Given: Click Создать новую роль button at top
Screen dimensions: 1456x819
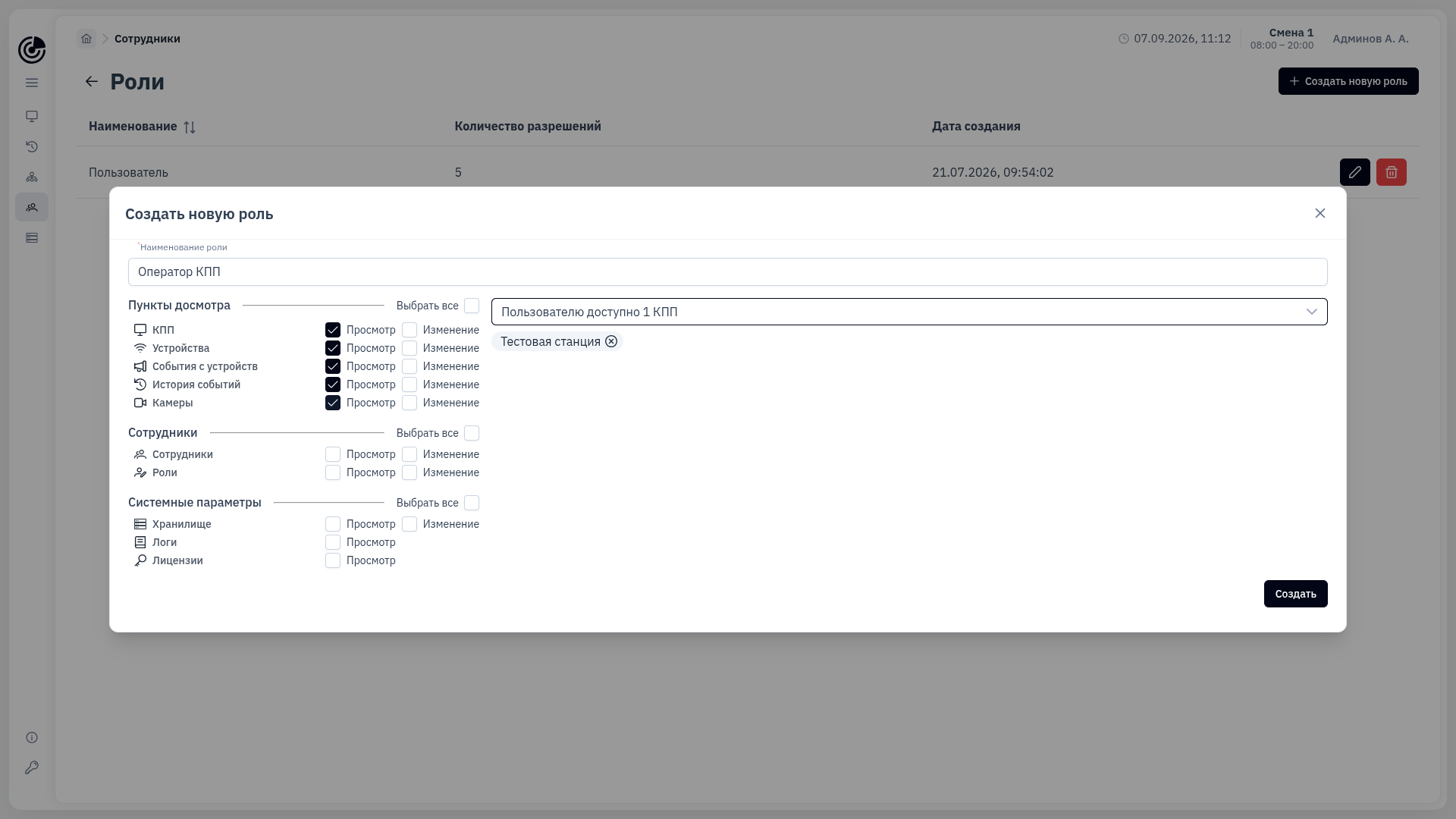Looking at the screenshot, I should pos(1348,81).
